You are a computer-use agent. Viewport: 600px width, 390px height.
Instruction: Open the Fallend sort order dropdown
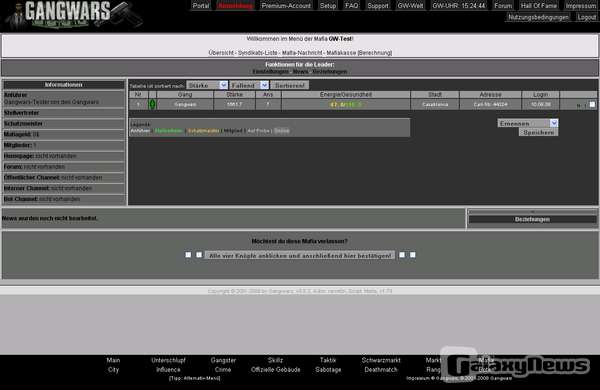pos(249,85)
